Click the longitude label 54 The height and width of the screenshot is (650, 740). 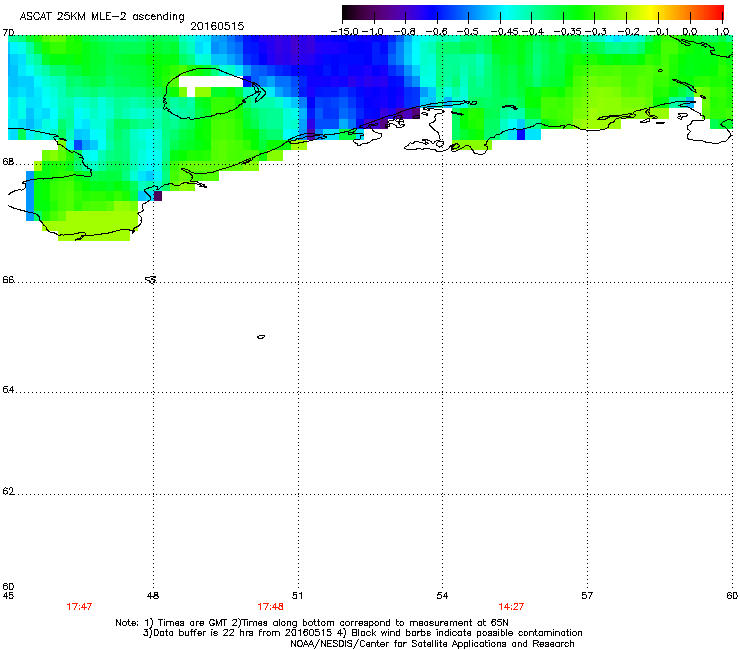point(442,596)
